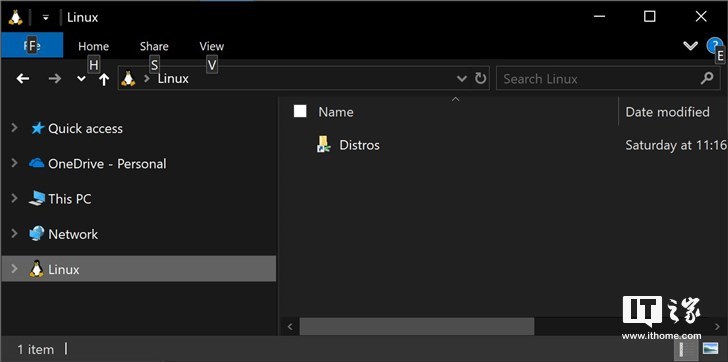The height and width of the screenshot is (362, 728).
Task: Open Help via the blue question icon
Action: [x=714, y=45]
